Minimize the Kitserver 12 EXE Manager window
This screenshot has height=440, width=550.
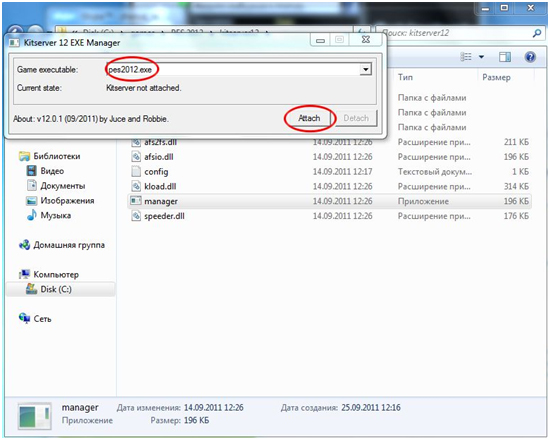pos(320,40)
